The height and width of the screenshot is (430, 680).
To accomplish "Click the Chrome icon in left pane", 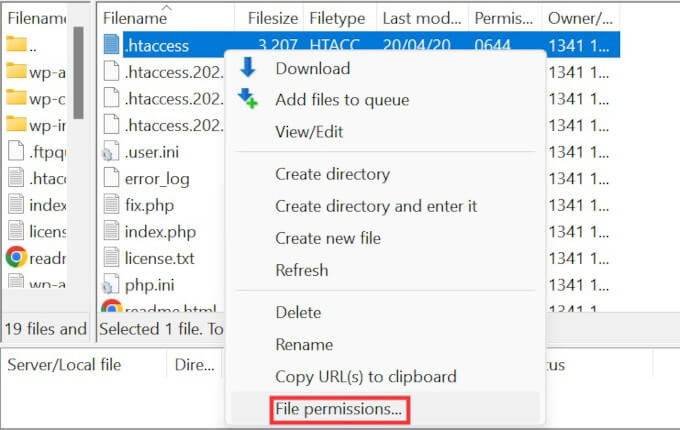I will (x=16, y=257).
